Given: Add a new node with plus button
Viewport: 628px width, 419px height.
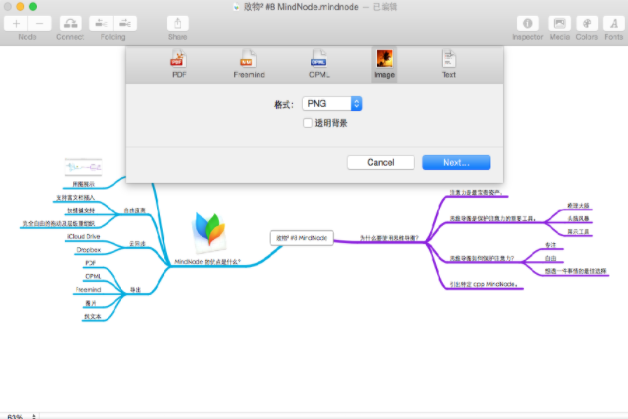Looking at the screenshot, I should pos(17,22).
